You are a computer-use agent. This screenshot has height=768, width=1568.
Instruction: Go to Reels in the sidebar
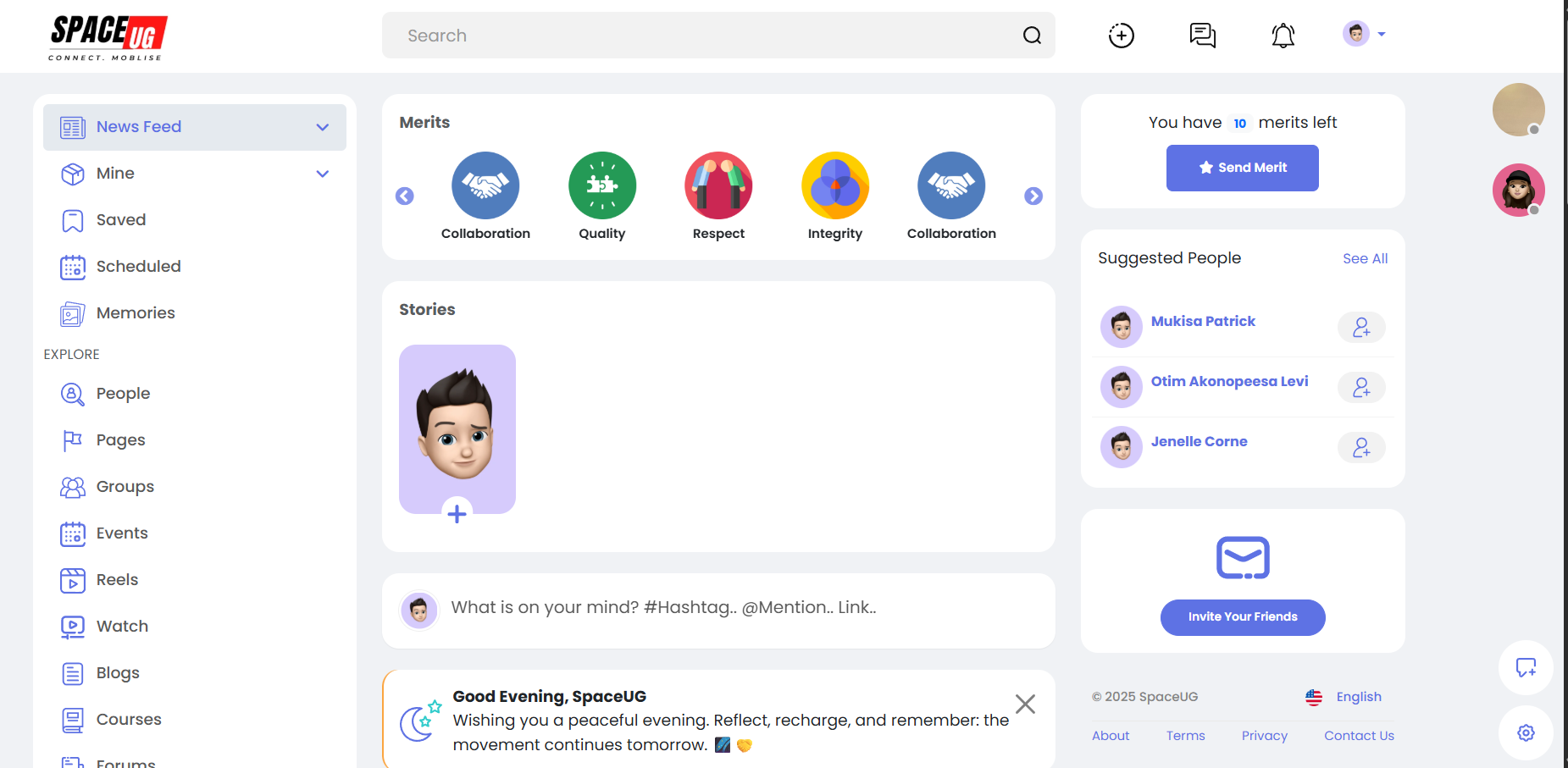coord(117,580)
